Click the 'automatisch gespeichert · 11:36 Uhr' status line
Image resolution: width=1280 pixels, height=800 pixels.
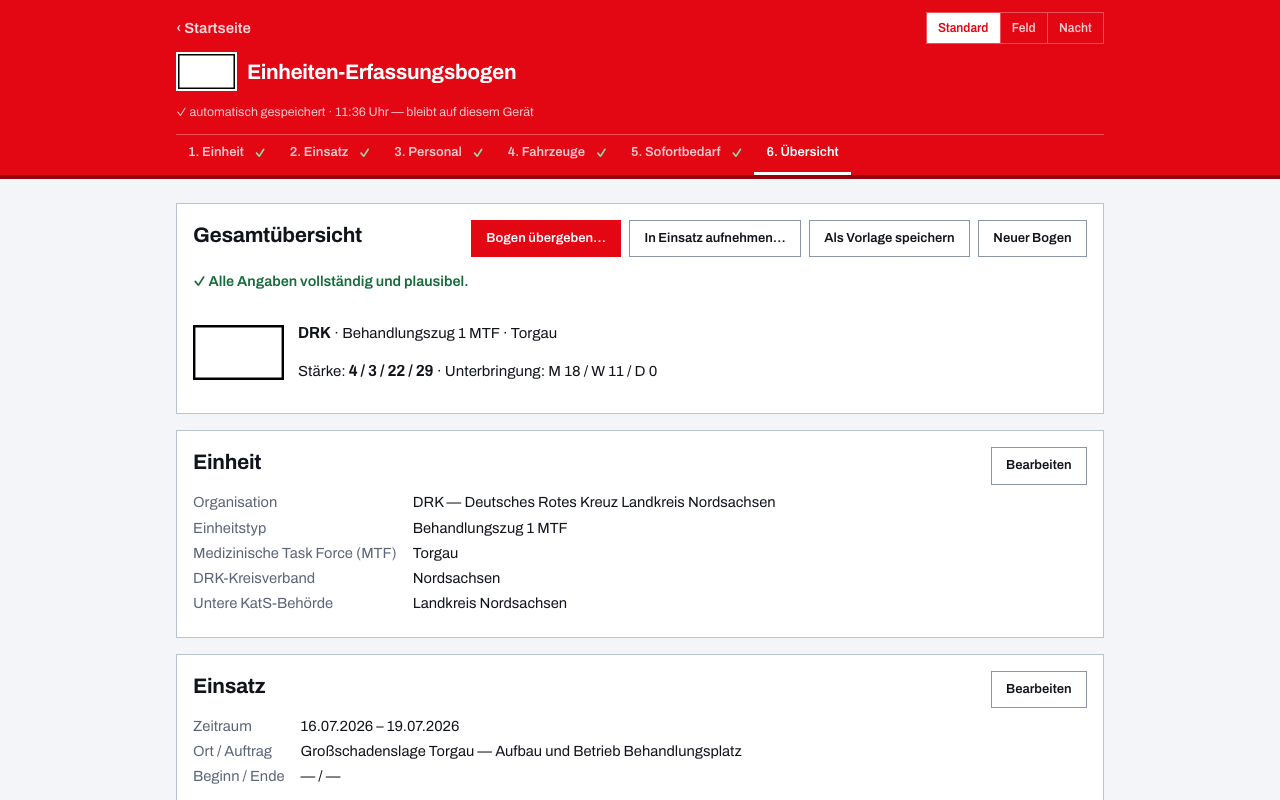click(x=355, y=112)
